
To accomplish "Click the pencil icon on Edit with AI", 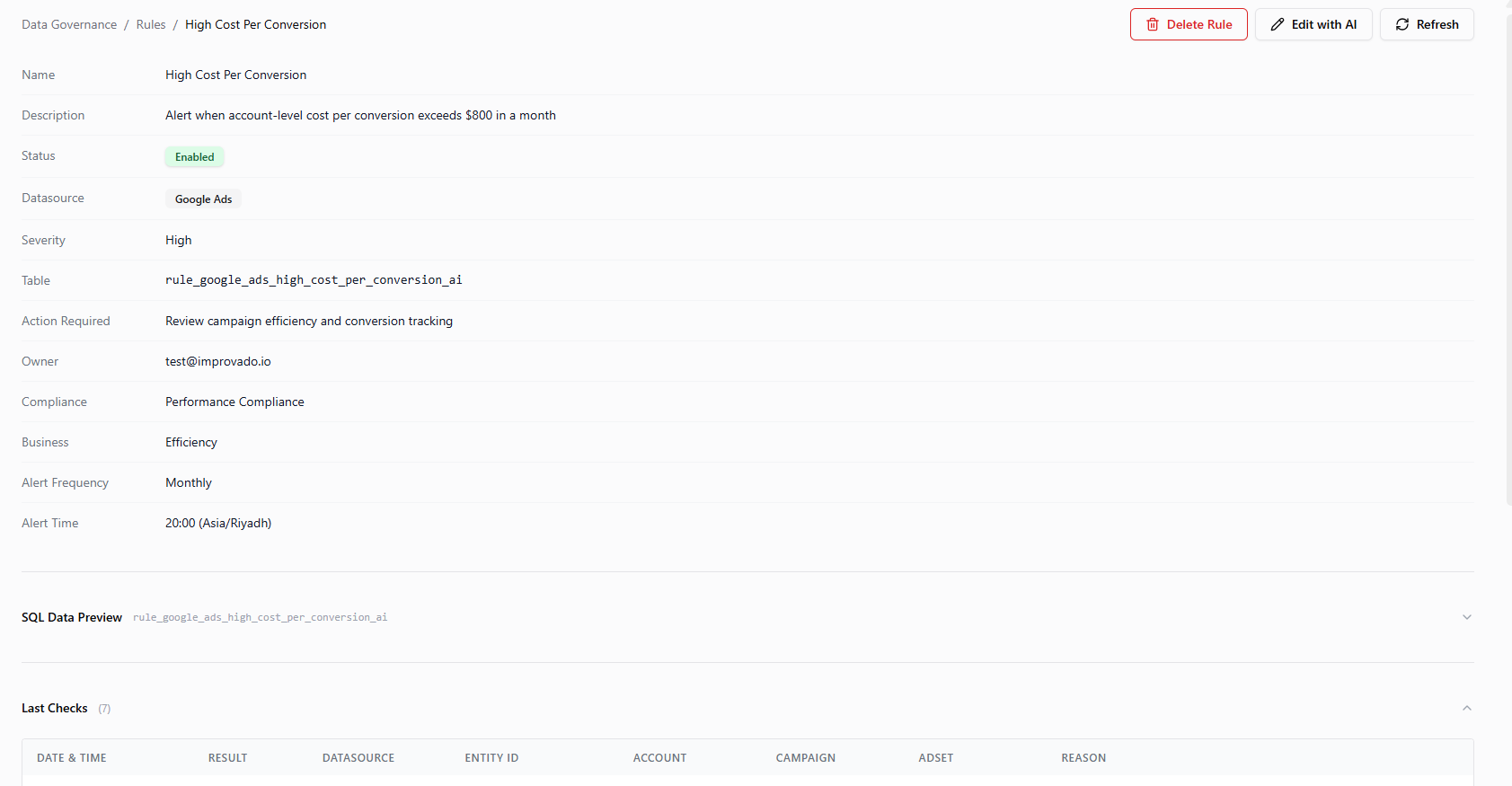I will click(x=1277, y=25).
